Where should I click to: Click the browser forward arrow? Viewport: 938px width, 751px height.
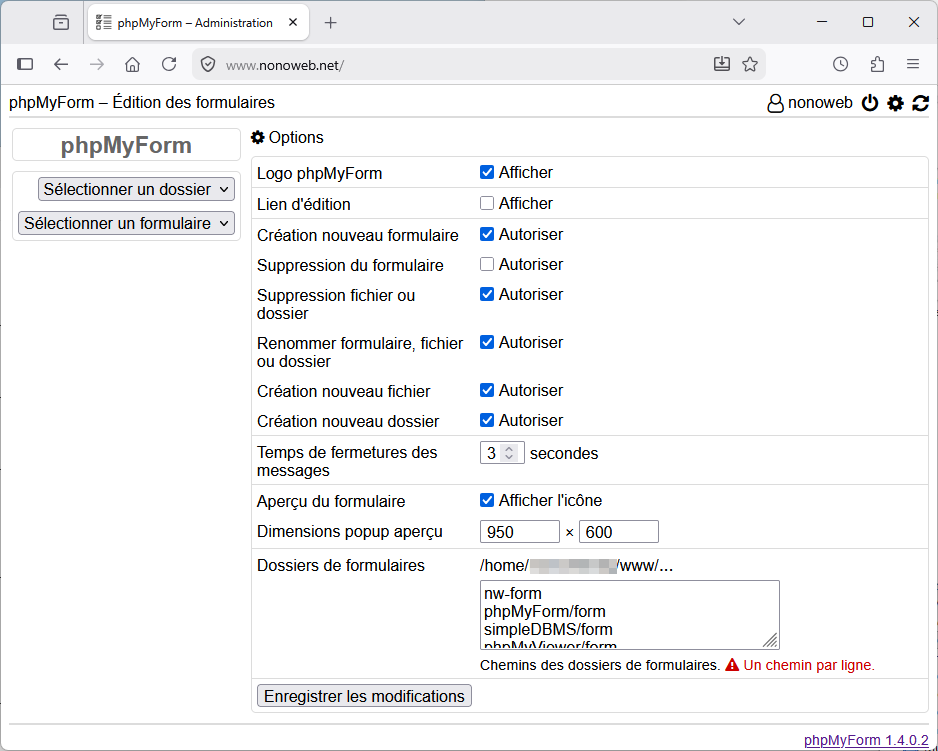tap(97, 64)
